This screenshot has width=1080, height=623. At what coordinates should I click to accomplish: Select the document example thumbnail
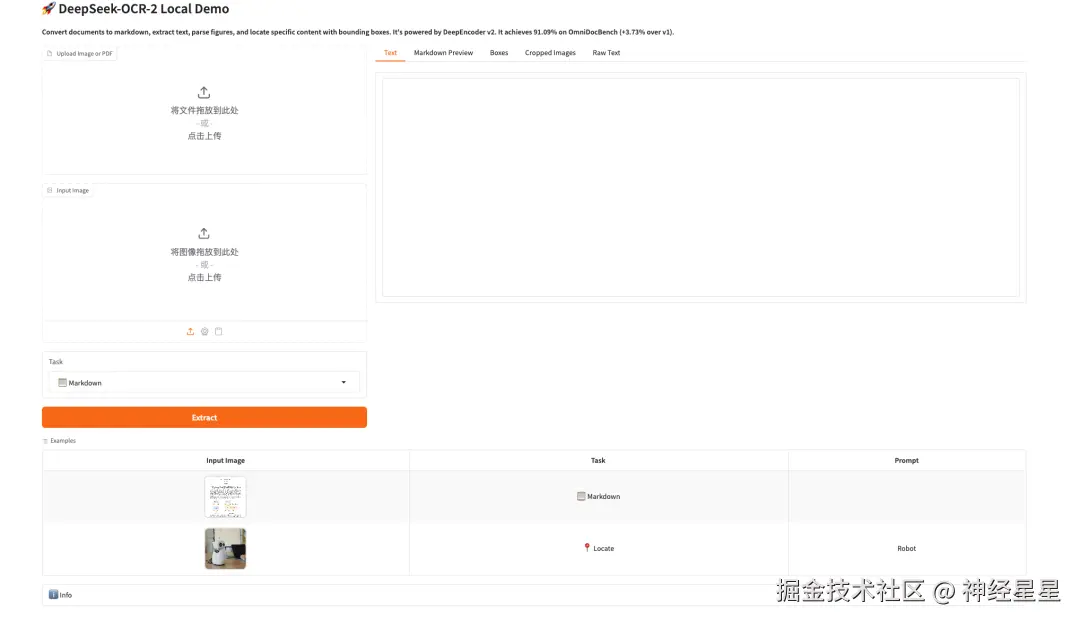(x=225, y=497)
